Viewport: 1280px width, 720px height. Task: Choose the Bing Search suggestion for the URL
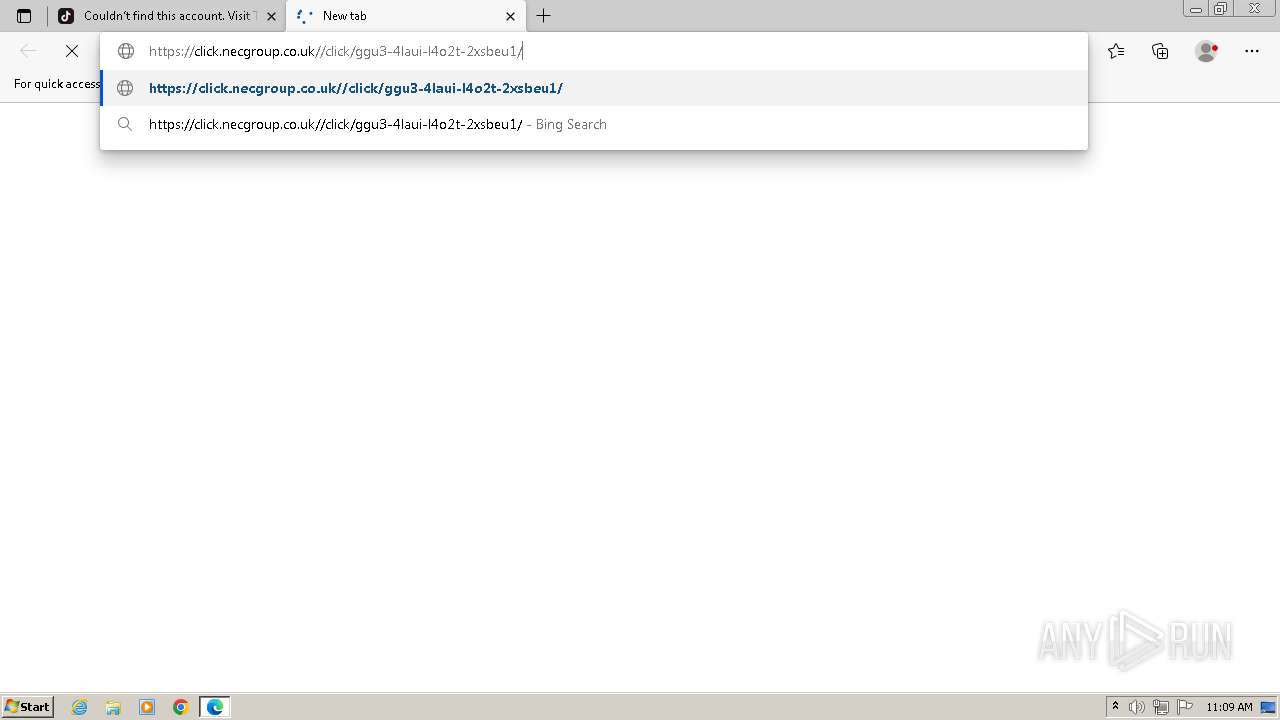(x=594, y=124)
